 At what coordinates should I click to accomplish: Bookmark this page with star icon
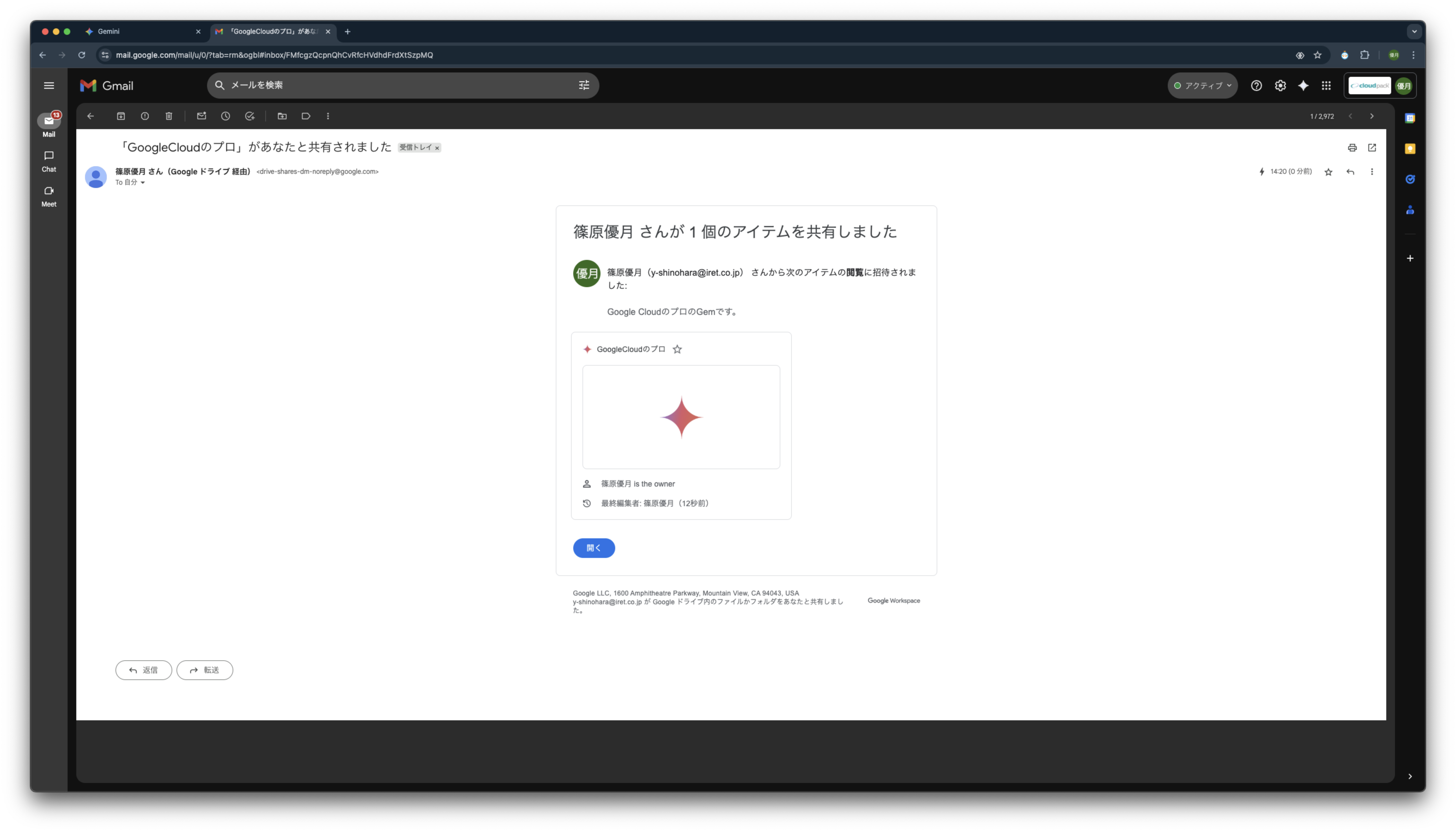[x=1317, y=55]
